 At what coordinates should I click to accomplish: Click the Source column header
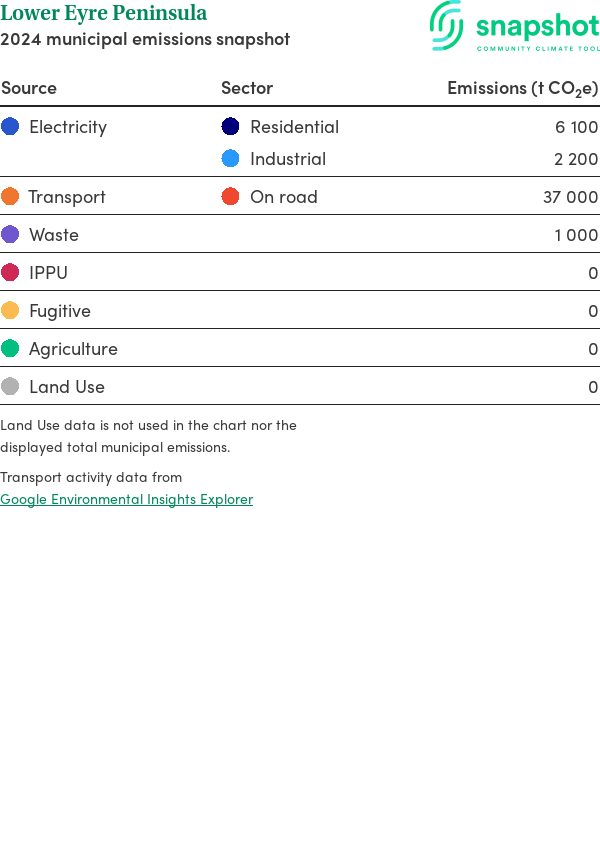click(29, 88)
